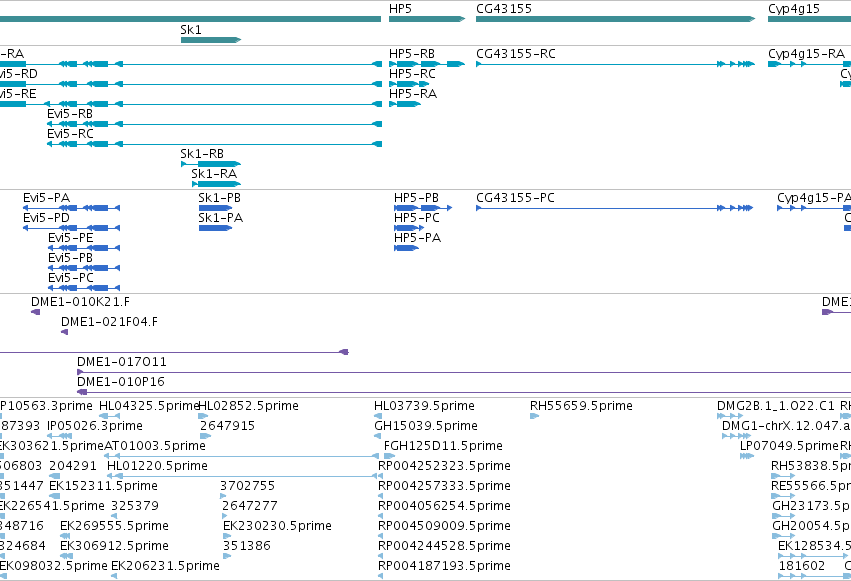Open protein HP5-PB

tap(423, 208)
